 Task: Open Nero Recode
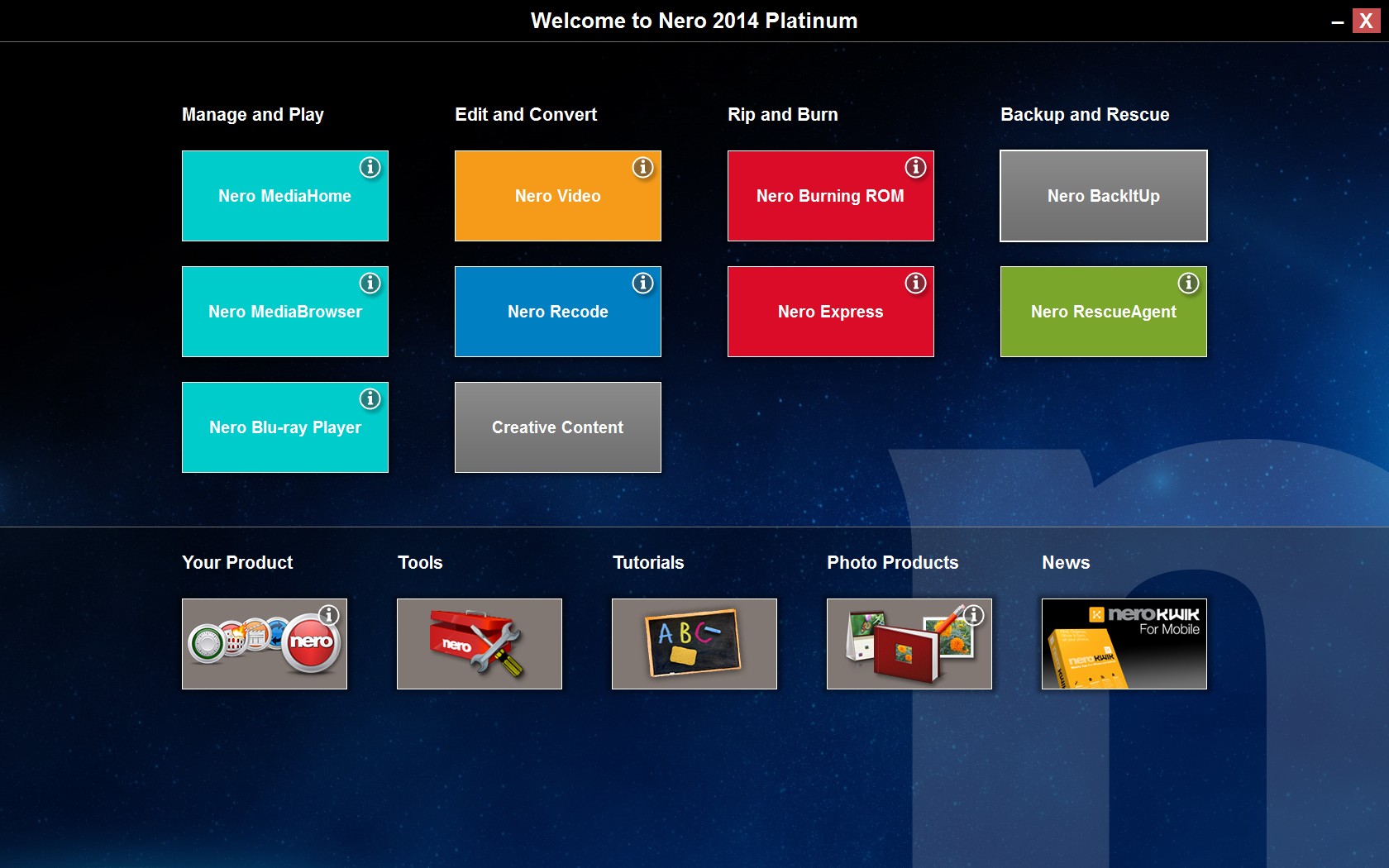[x=558, y=312]
